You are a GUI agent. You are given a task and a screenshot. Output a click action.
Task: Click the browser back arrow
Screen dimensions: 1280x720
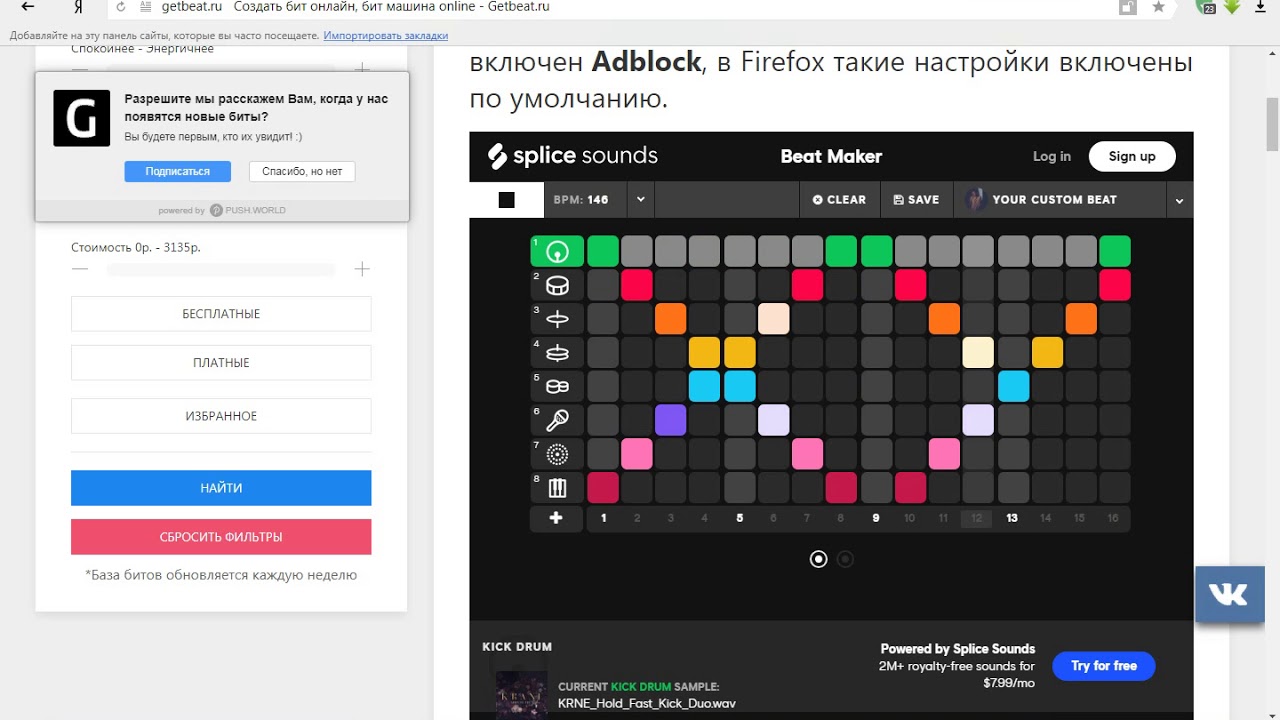pos(28,7)
